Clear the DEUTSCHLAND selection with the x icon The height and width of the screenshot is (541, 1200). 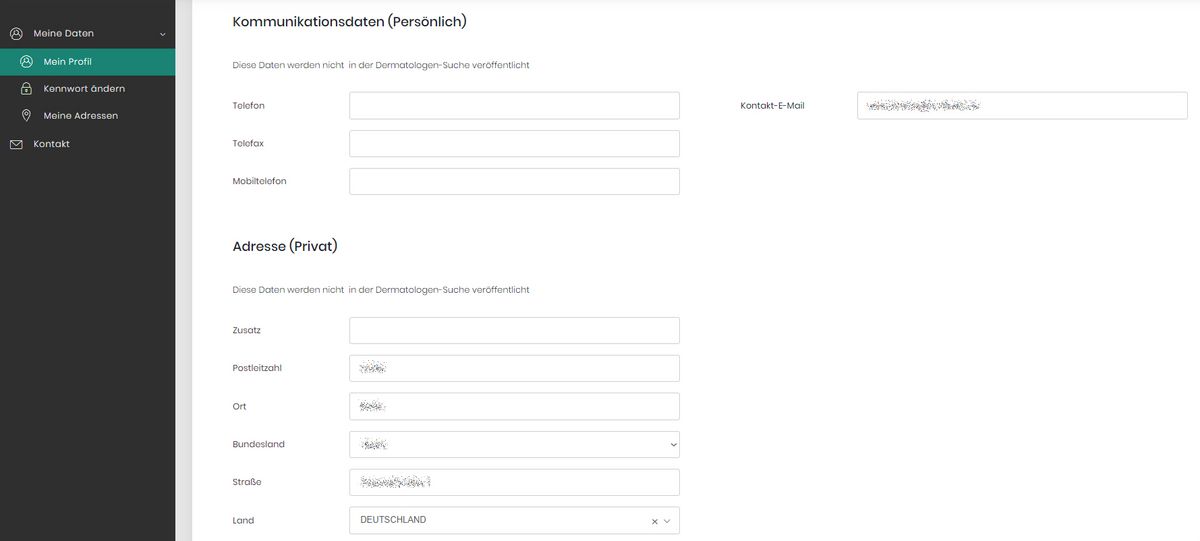655,521
